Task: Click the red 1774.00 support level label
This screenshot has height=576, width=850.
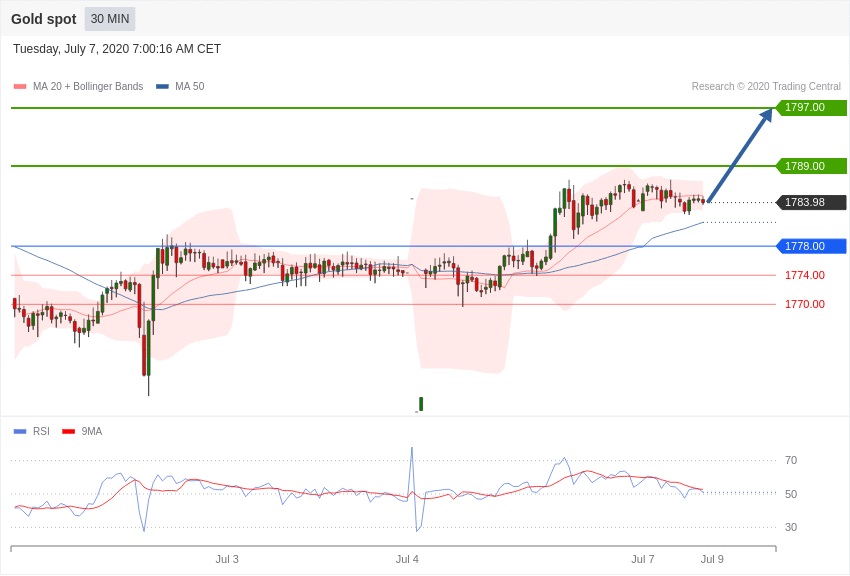Action: click(804, 275)
